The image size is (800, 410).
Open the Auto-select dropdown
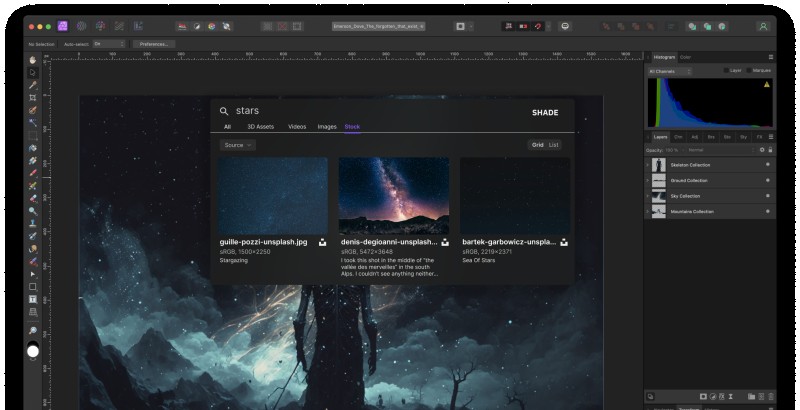(x=109, y=44)
